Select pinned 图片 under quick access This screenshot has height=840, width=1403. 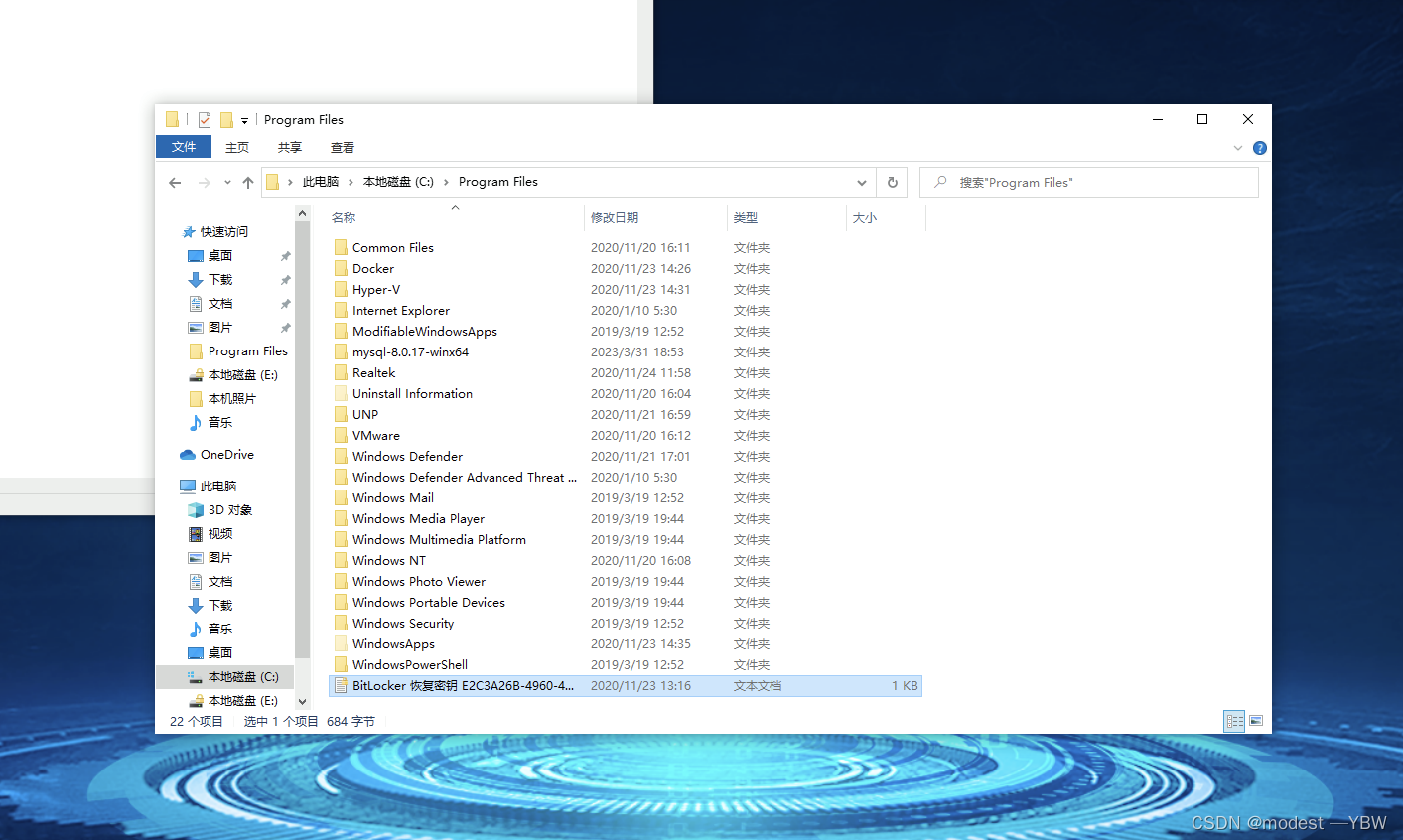(220, 327)
